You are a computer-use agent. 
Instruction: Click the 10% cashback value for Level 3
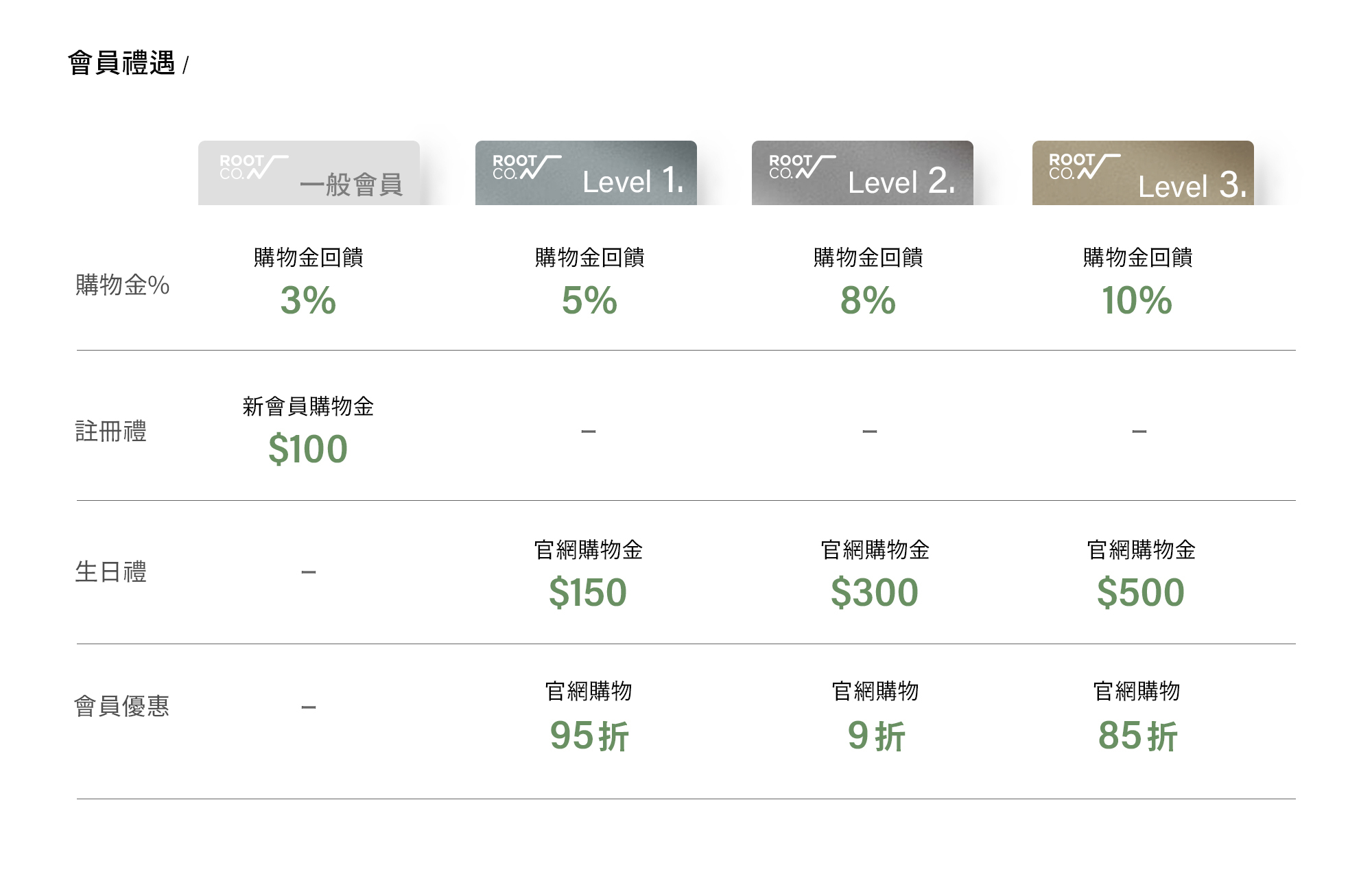(1137, 301)
